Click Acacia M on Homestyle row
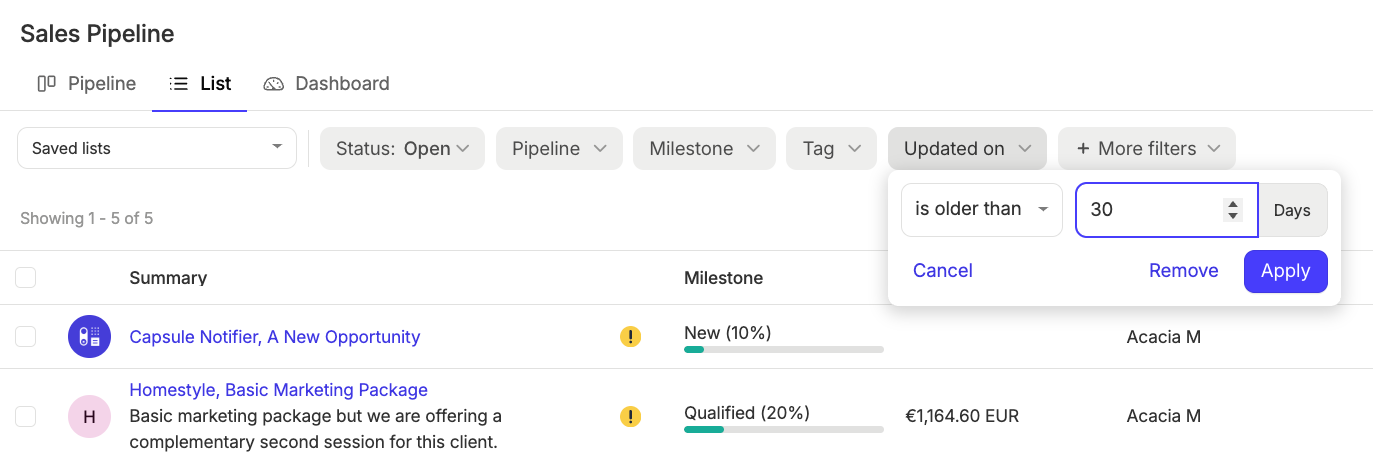This screenshot has width=1373, height=461. pyautogui.click(x=1164, y=416)
